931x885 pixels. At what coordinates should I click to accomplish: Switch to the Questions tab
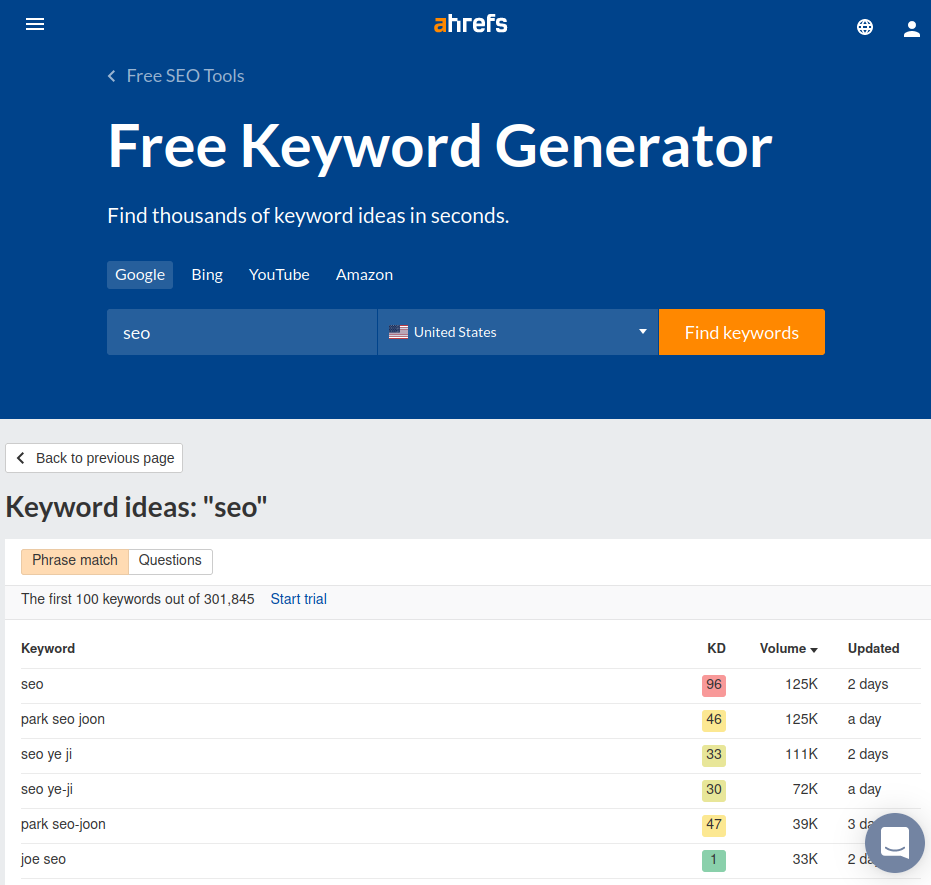(x=170, y=561)
